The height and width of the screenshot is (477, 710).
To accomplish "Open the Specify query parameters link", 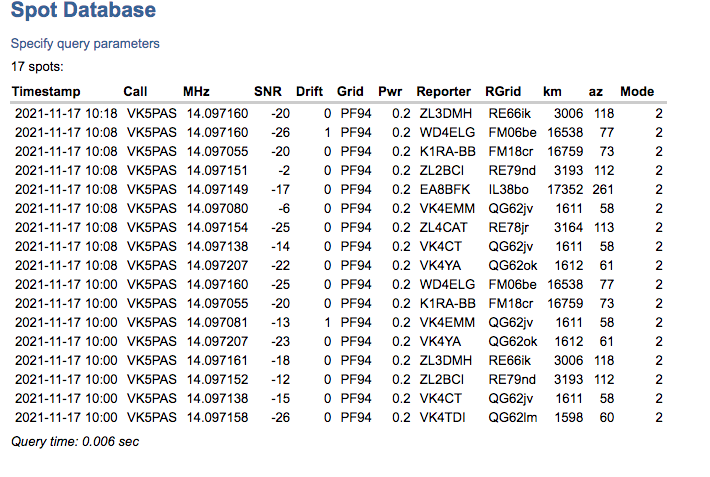I will coord(85,44).
